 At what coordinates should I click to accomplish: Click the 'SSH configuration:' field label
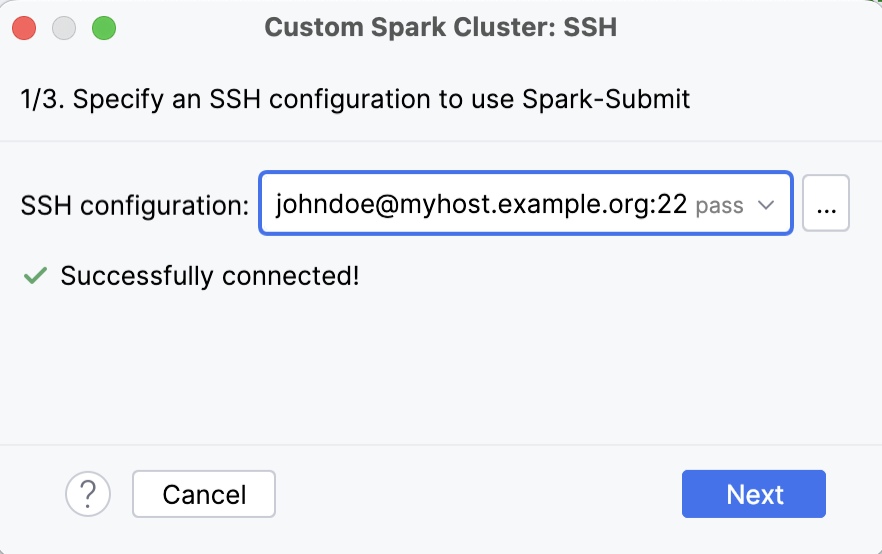[x=134, y=206]
